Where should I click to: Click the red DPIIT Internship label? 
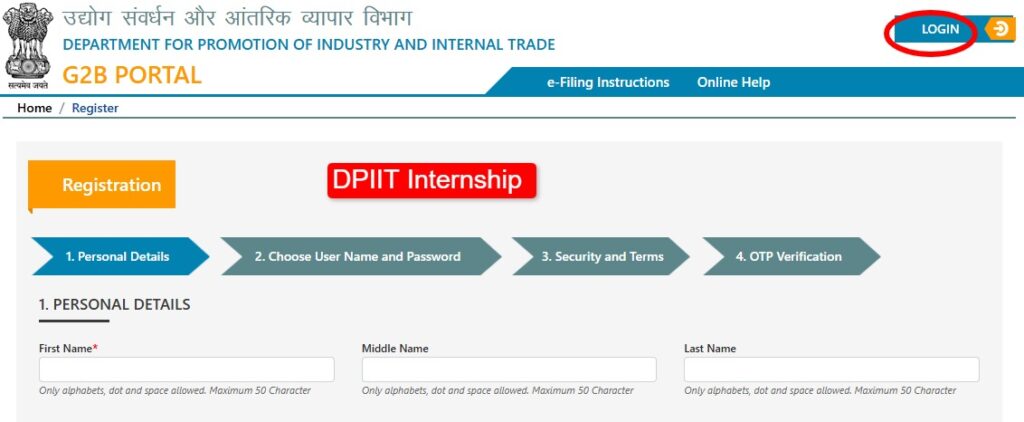[432, 180]
